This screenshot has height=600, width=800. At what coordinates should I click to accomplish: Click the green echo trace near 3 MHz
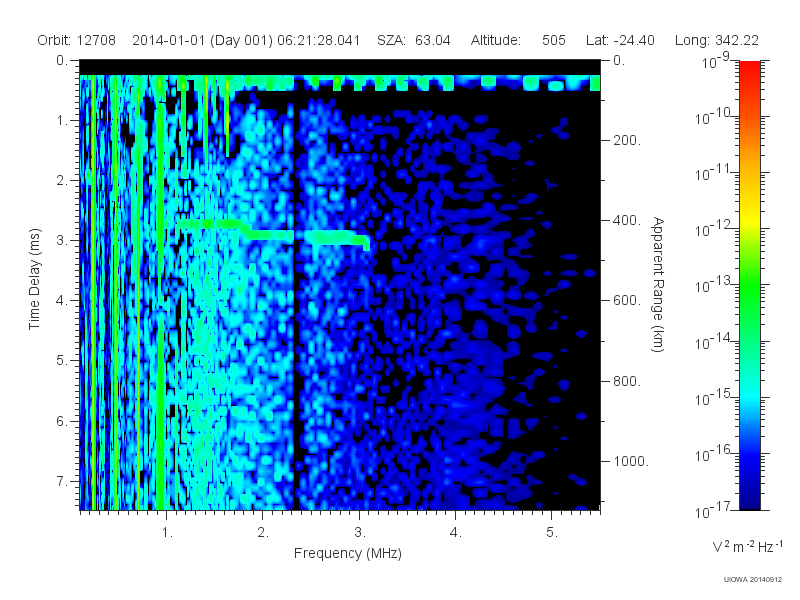point(337,238)
